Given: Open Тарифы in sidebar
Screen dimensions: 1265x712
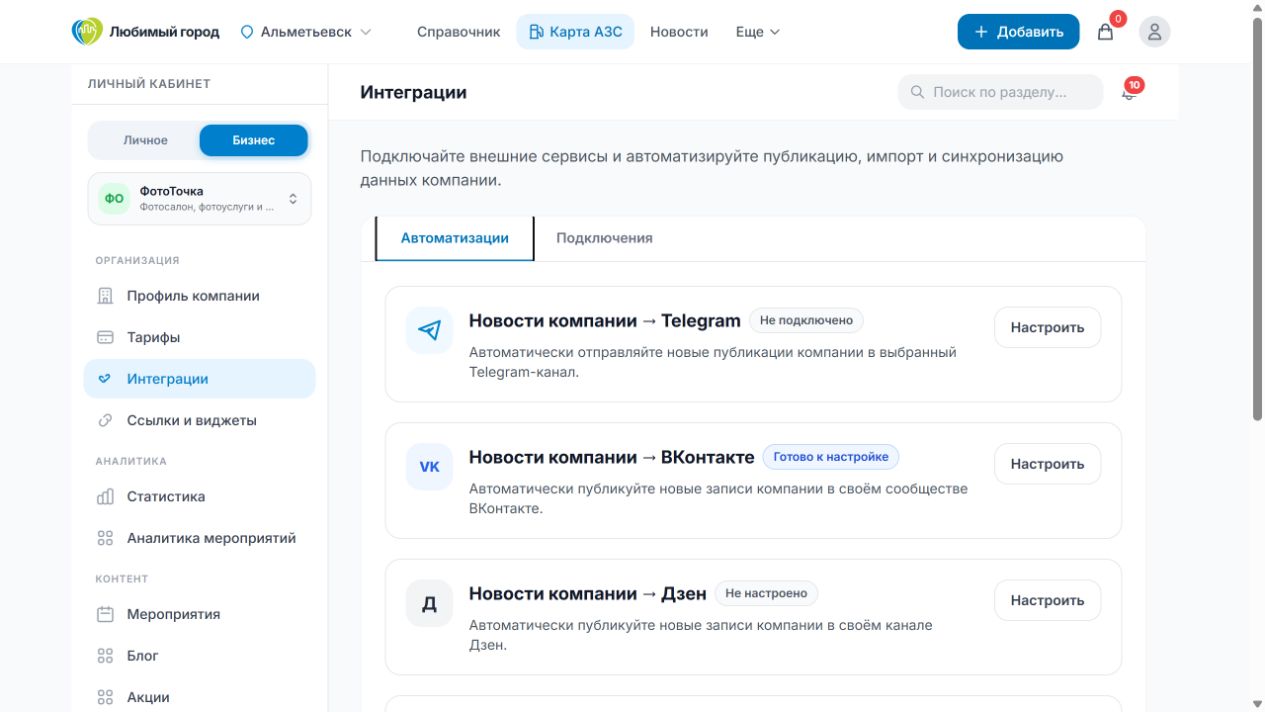Looking at the screenshot, I should coord(200,338).
